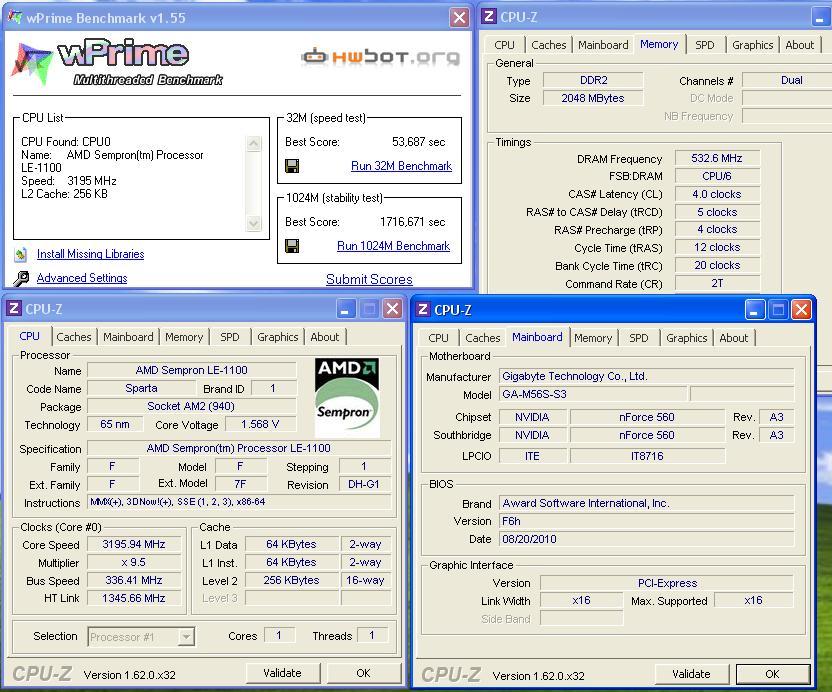The width and height of the screenshot is (832, 692).
Task: Click the Install Missing Libraries icon
Action: click(x=20, y=254)
